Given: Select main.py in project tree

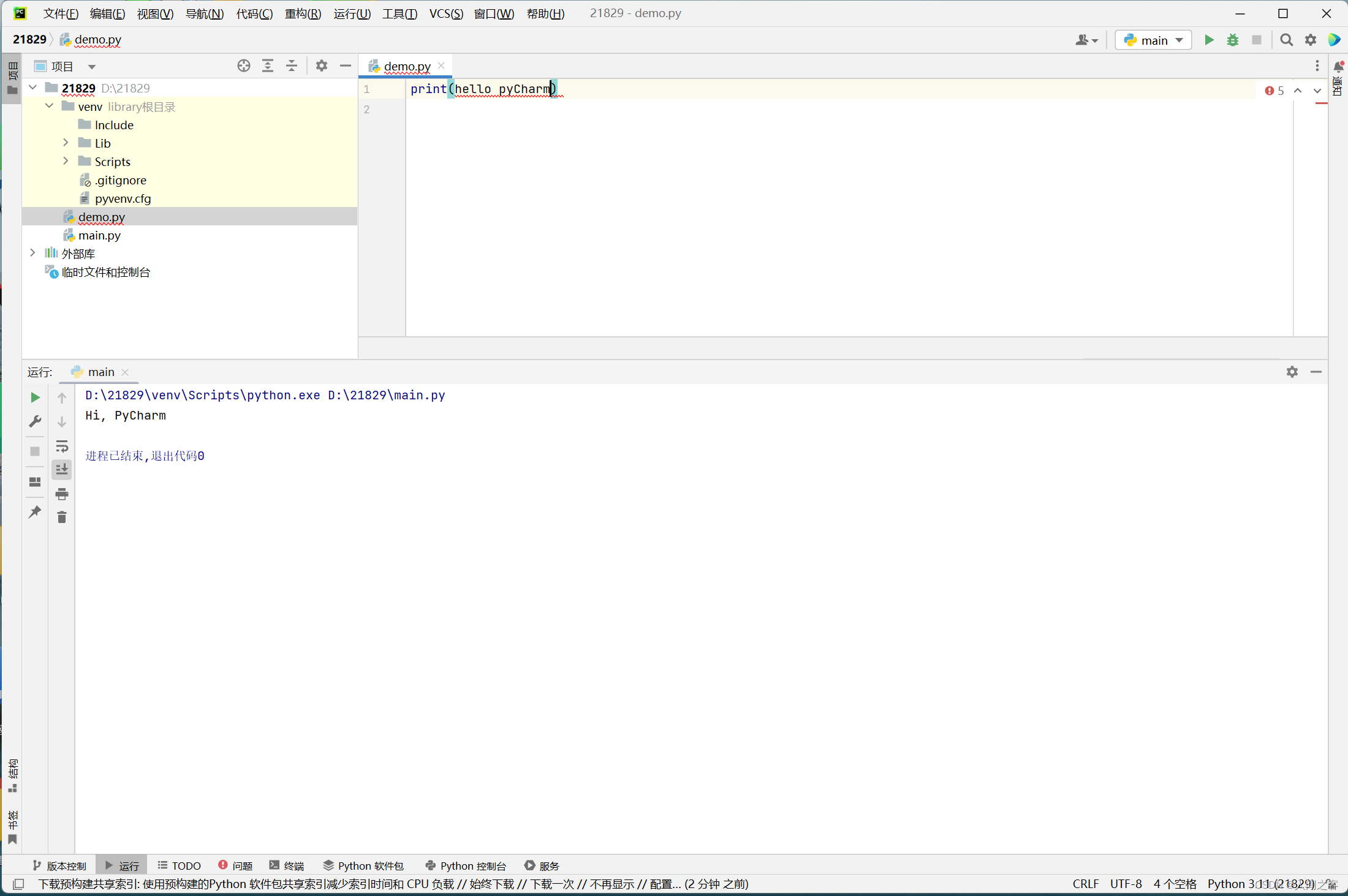Looking at the screenshot, I should click(x=99, y=235).
